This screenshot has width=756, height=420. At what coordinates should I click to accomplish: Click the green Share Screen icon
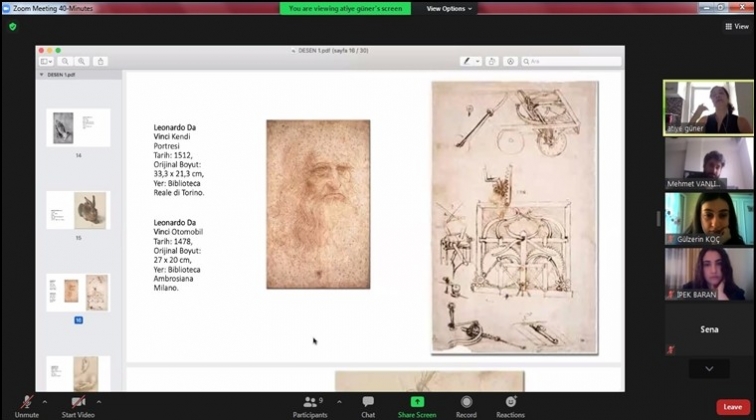(417, 402)
